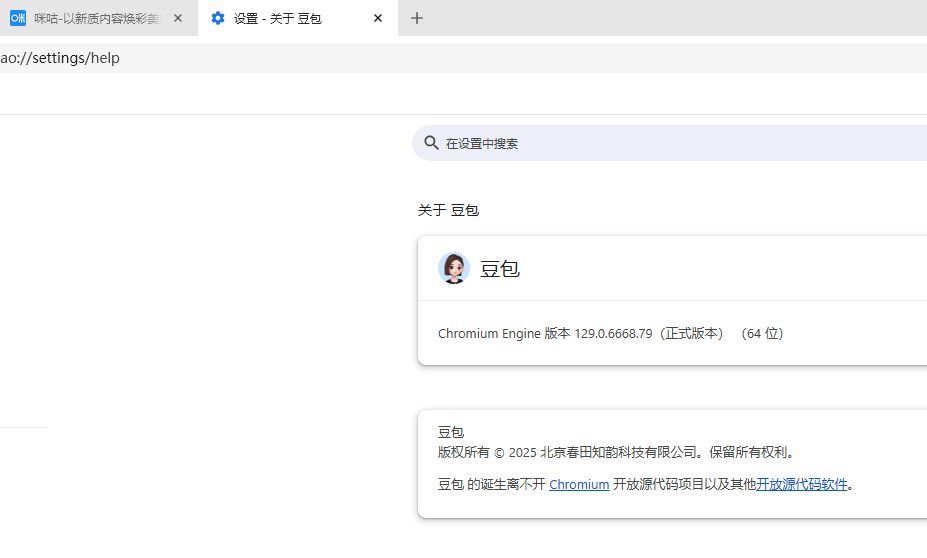Click the 咪咕 tab favicon
Screen dimensions: 927x558
(x=18, y=18)
